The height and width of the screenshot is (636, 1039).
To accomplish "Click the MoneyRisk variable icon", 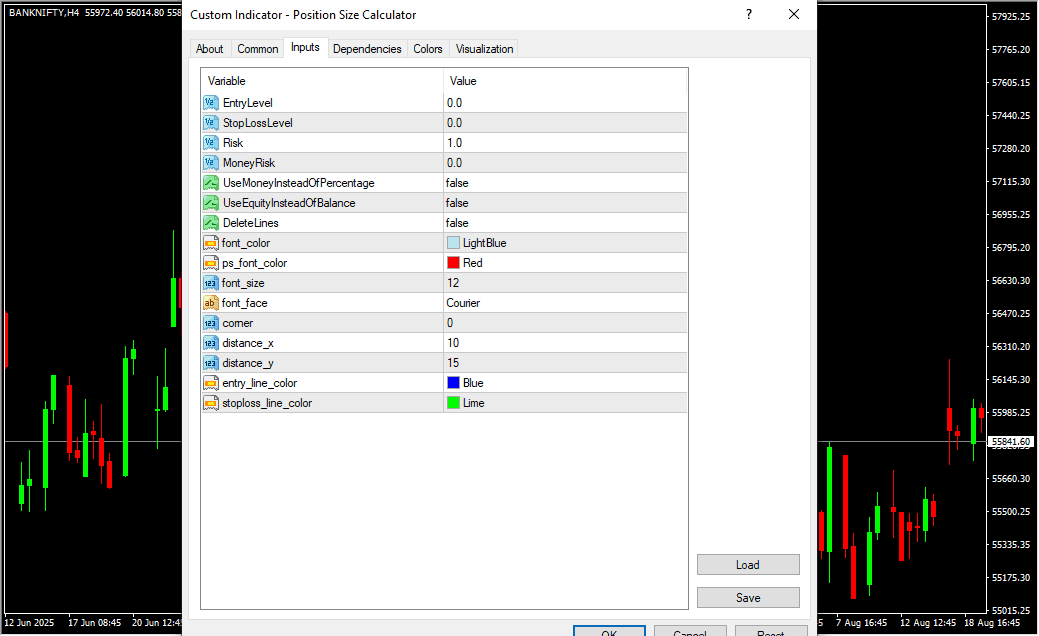I will tap(210, 163).
